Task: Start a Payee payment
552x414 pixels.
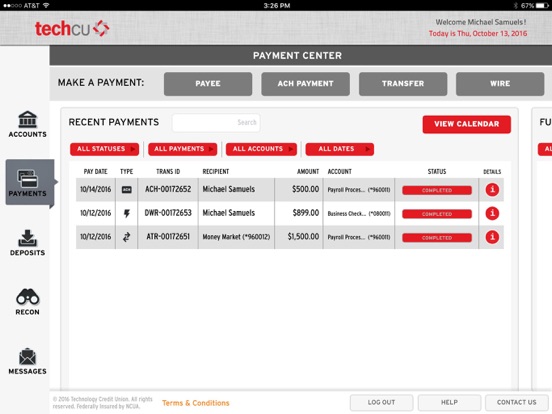Action: point(208,84)
